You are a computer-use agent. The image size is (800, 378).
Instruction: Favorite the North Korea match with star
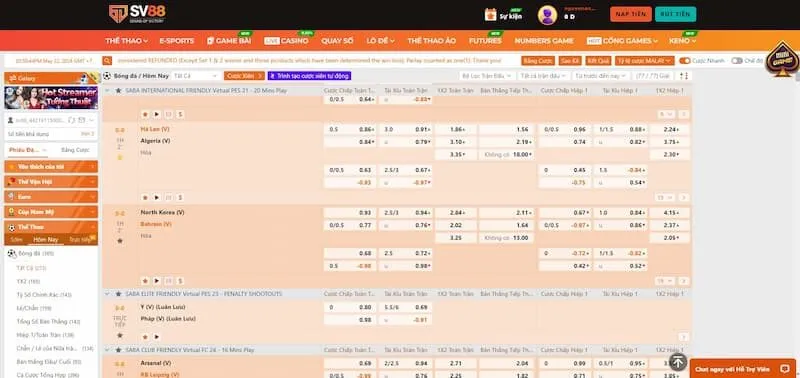click(x=120, y=240)
